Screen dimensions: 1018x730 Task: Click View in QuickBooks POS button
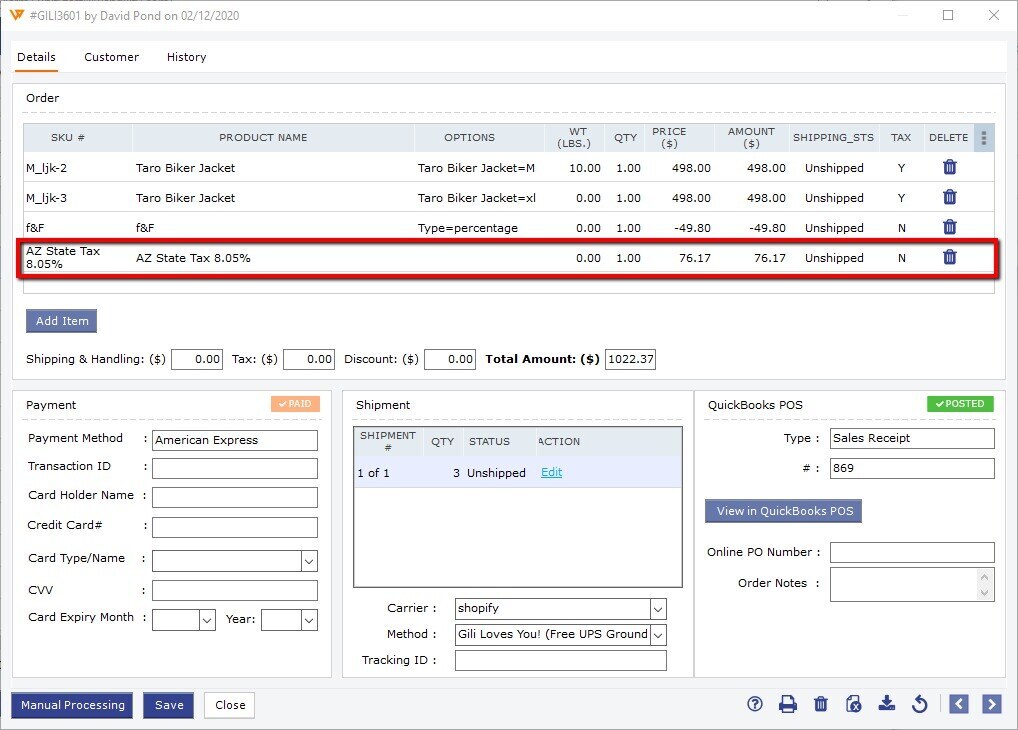[784, 511]
